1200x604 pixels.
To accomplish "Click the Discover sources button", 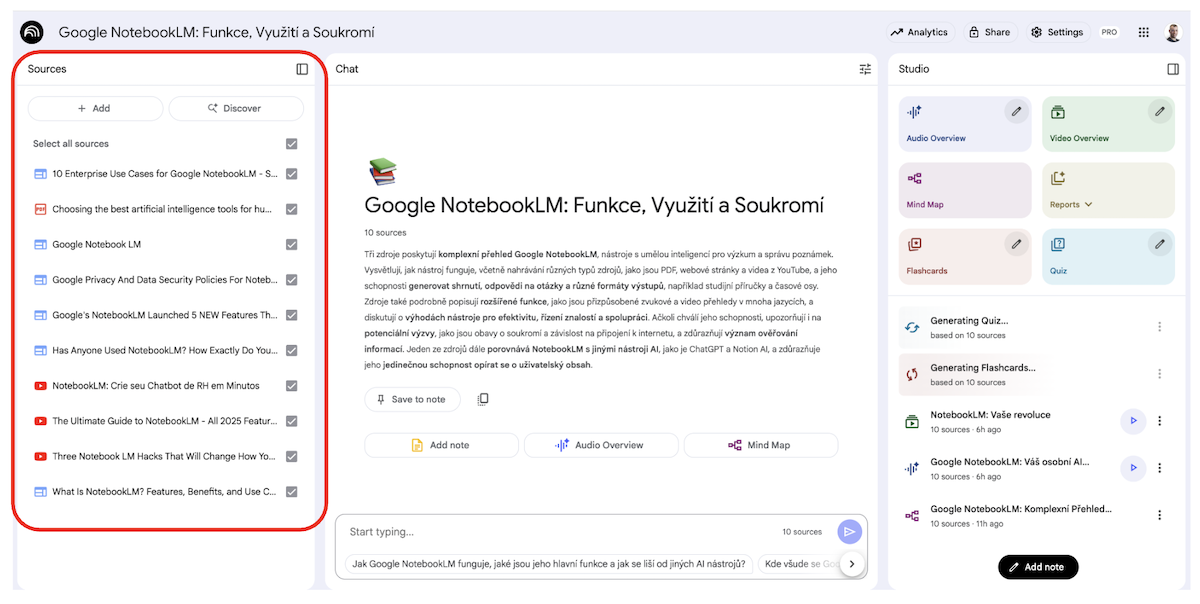I will [235, 108].
